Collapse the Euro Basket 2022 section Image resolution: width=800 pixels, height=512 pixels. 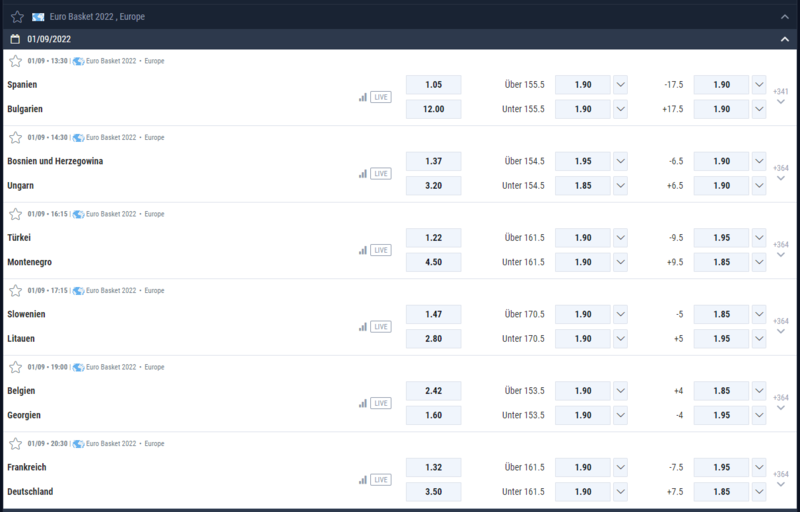(x=785, y=17)
